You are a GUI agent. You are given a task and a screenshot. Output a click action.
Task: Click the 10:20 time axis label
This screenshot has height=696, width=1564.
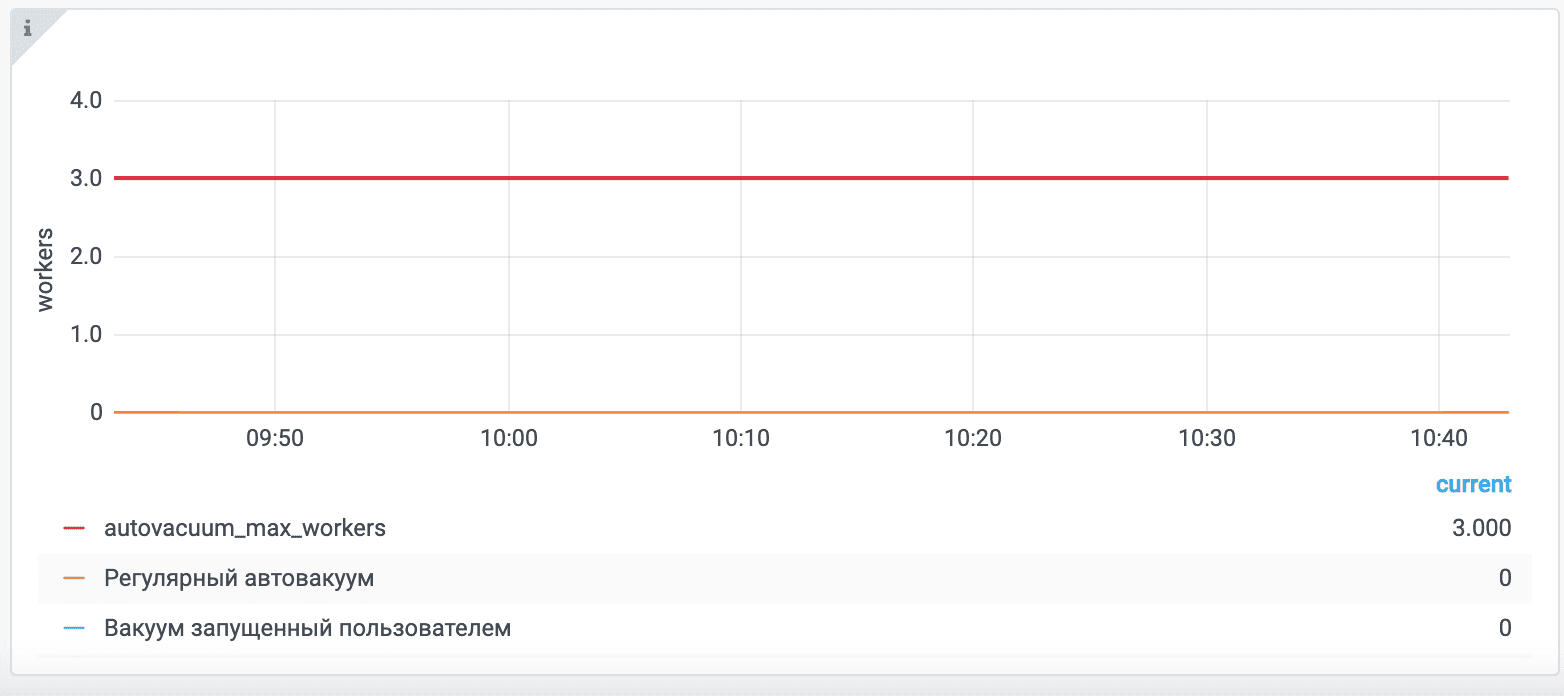tap(973, 439)
